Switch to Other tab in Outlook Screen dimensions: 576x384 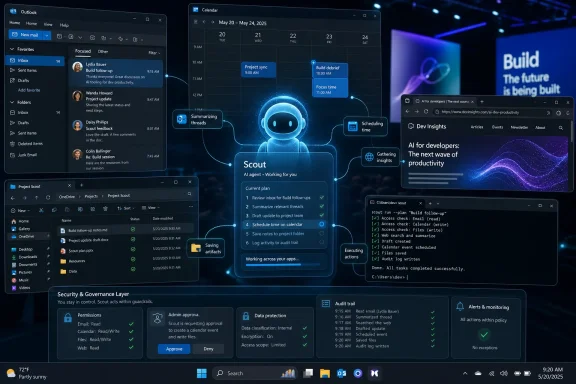pyautogui.click(x=103, y=51)
